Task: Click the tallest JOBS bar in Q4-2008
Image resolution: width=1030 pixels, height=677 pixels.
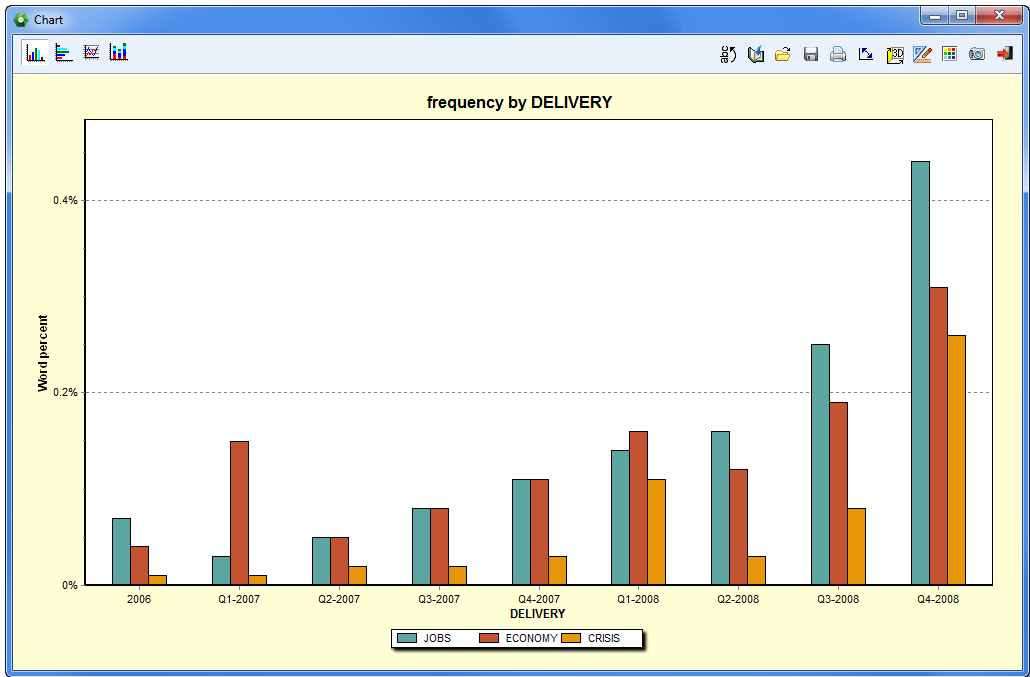Action: coord(920,372)
